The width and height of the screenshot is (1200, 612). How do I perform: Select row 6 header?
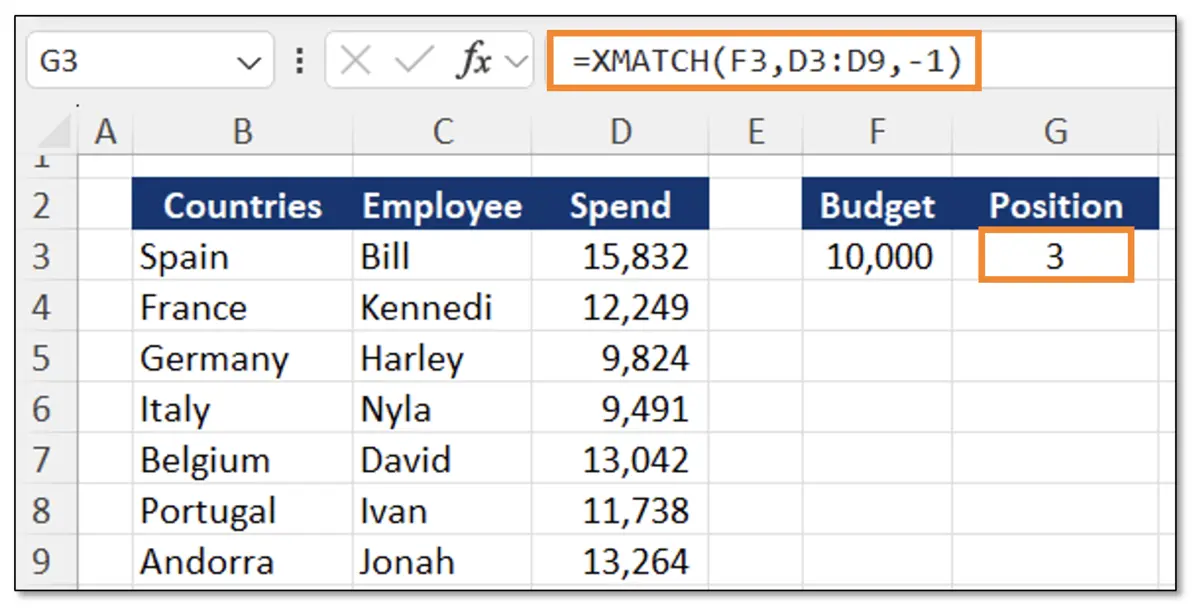click(41, 409)
